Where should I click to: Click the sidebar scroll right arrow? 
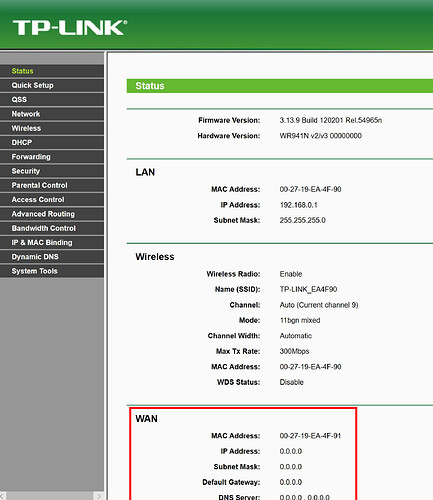coord(99,496)
